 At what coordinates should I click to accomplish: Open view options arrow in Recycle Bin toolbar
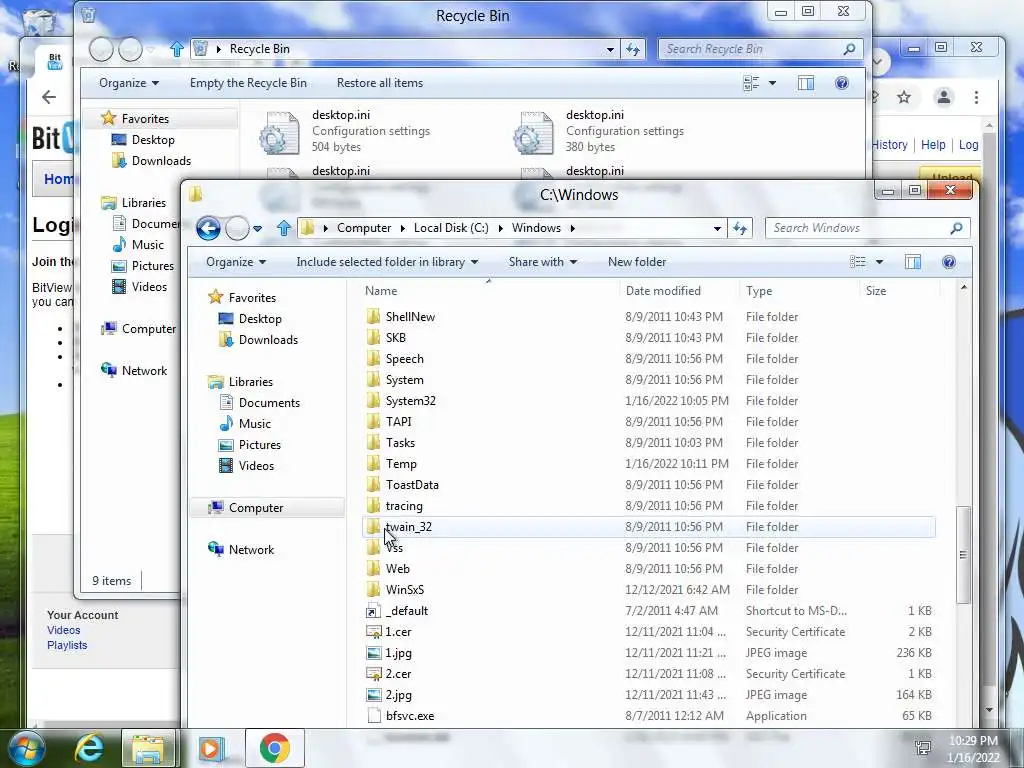pos(773,83)
